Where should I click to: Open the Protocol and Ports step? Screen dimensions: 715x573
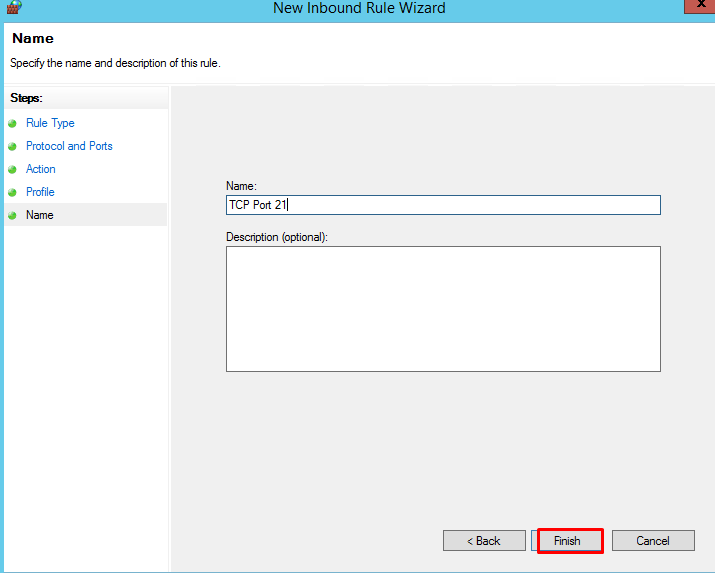pyautogui.click(x=69, y=146)
